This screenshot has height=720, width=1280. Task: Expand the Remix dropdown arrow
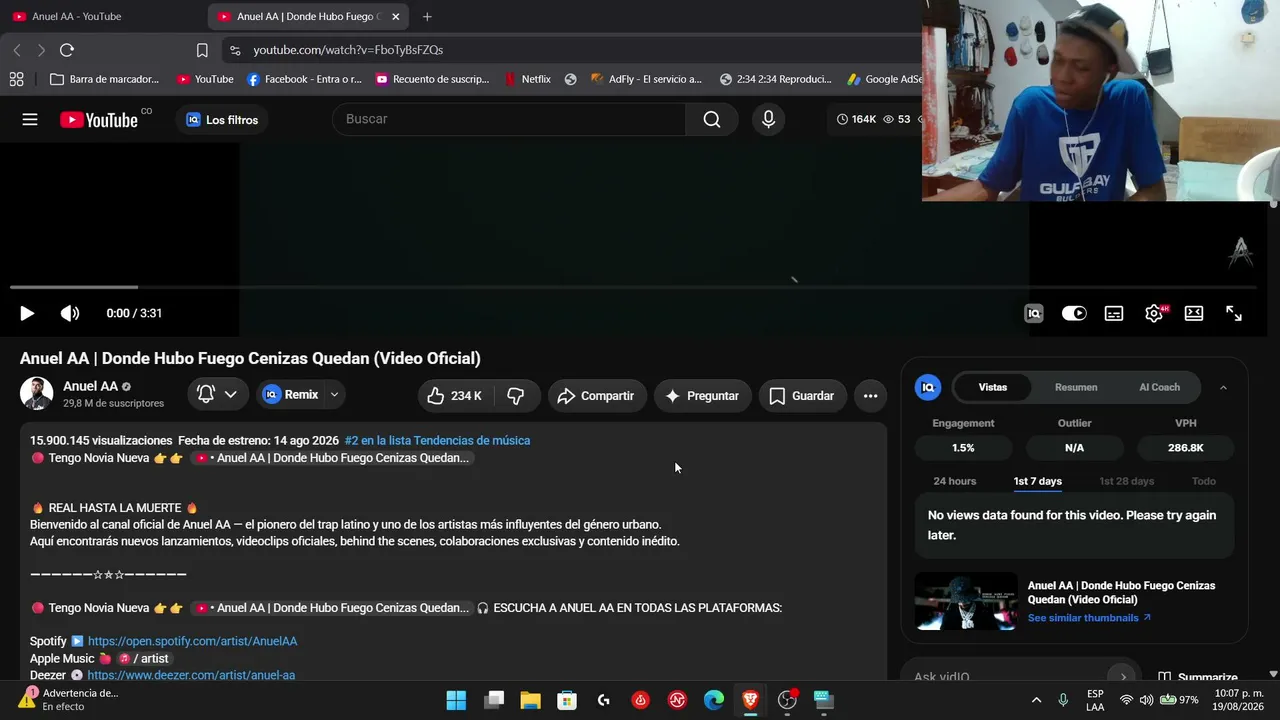[x=334, y=394]
